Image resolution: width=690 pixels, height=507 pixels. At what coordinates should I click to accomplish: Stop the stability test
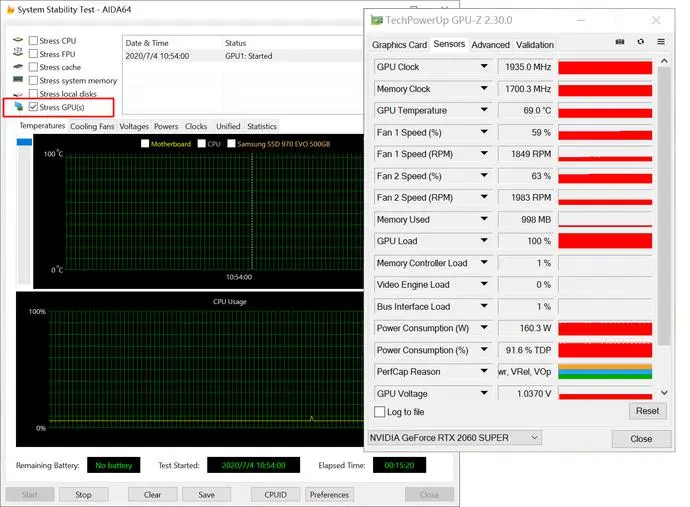coord(83,495)
